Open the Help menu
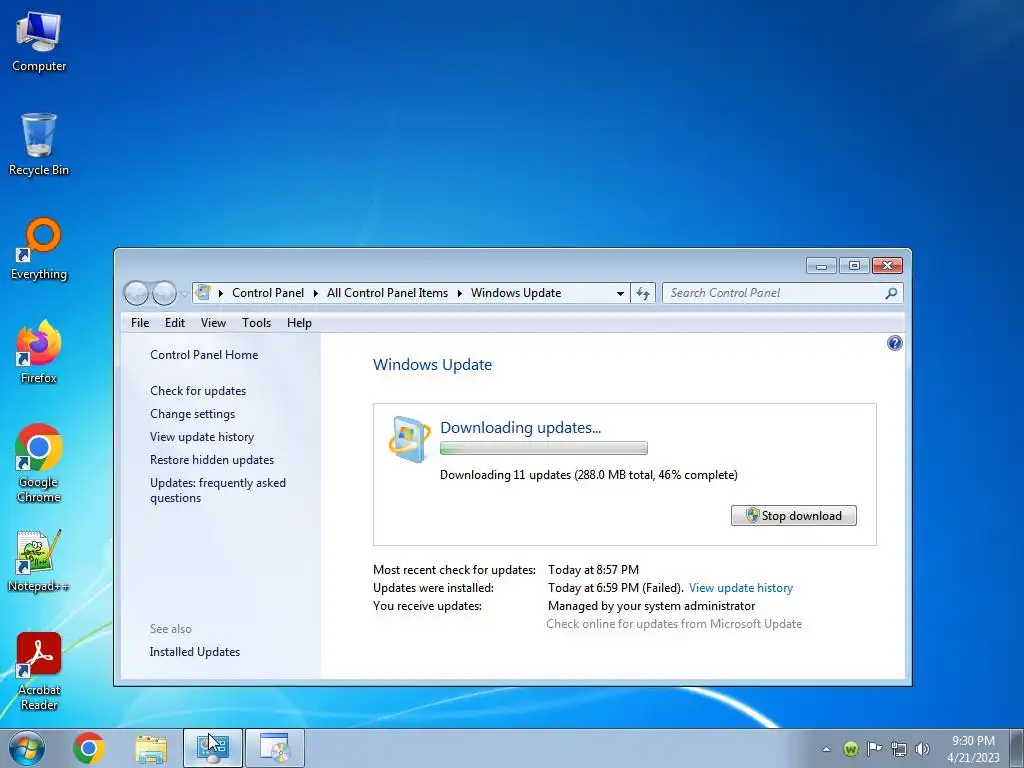 pos(299,323)
